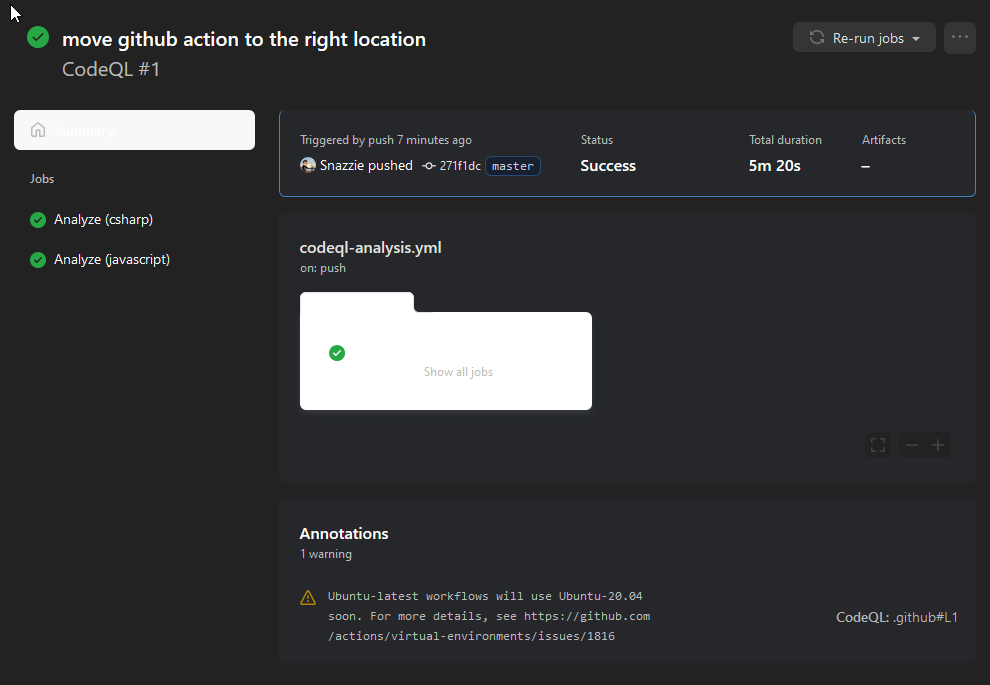The image size is (990, 685).
Task: Open commit 271f1dc
Action: pos(460,166)
